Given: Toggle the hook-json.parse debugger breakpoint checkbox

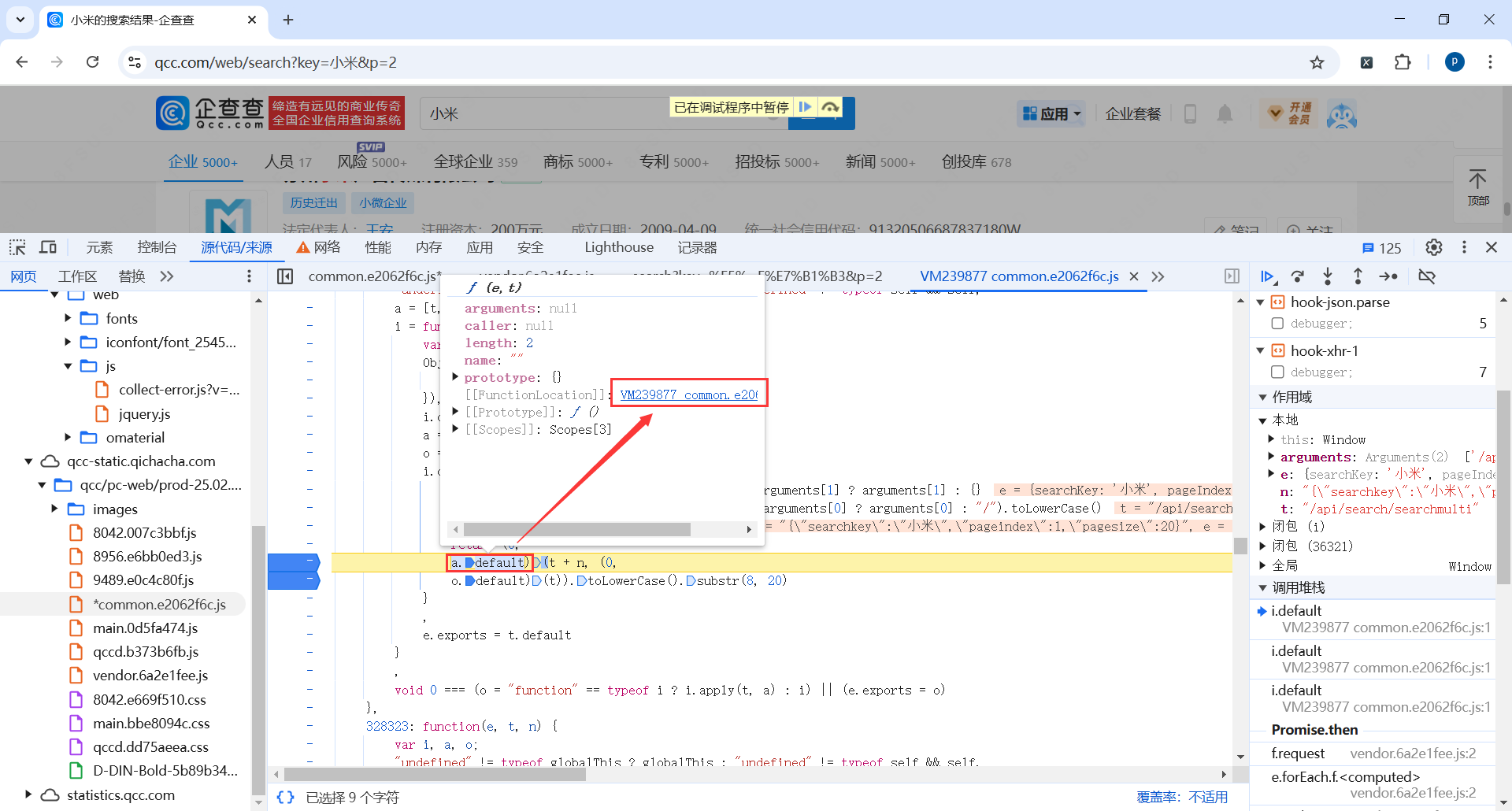Looking at the screenshot, I should pyautogui.click(x=1277, y=324).
